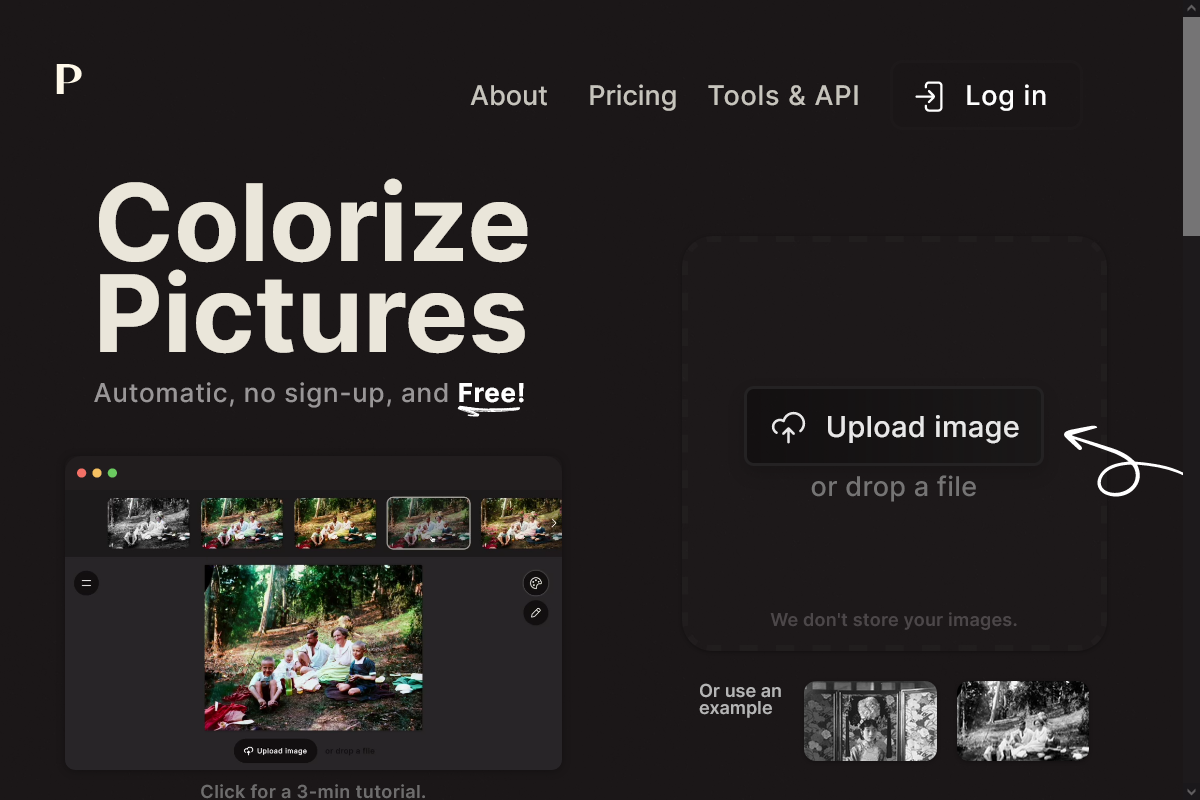Select the pencil edit icon in the tutorial preview
The width and height of the screenshot is (1200, 800).
(536, 613)
